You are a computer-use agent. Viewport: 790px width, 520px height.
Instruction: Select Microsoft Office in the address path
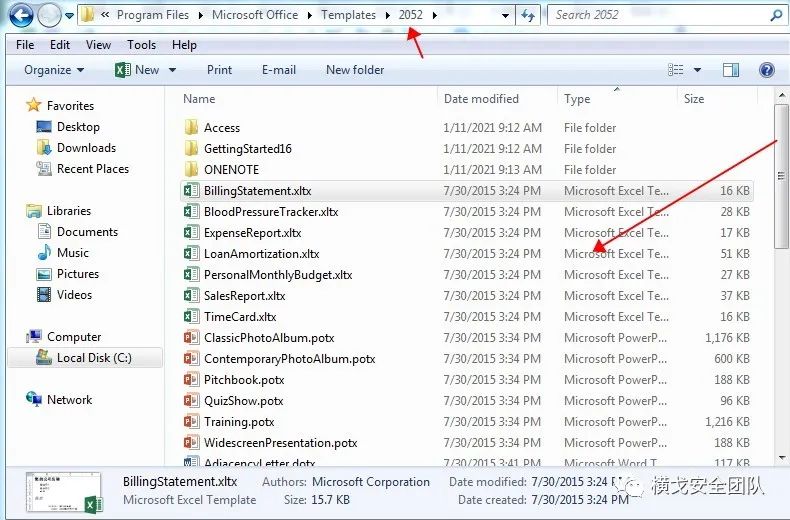pyautogui.click(x=255, y=15)
